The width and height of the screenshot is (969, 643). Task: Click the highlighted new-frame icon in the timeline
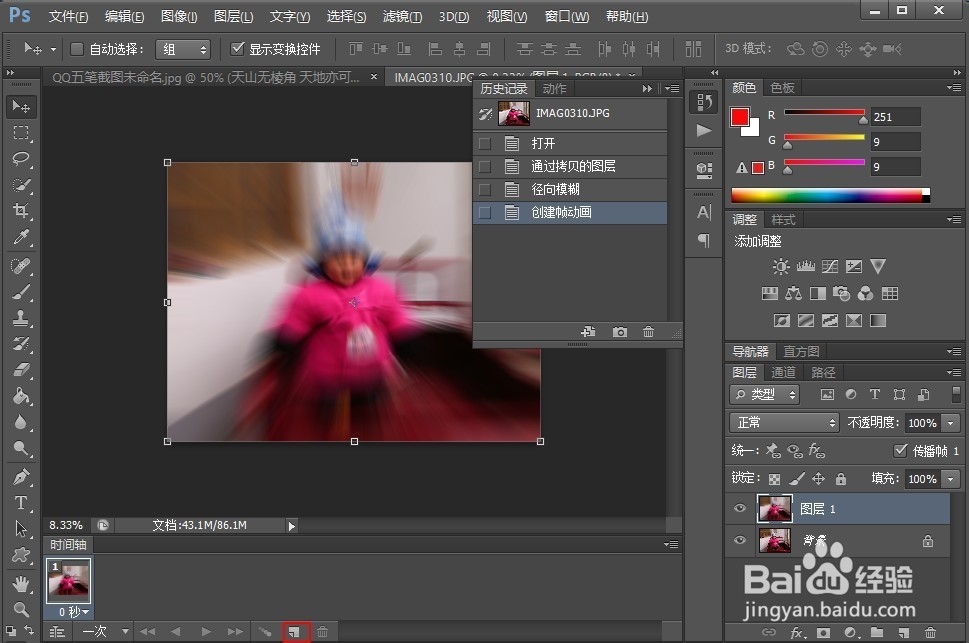click(x=295, y=631)
